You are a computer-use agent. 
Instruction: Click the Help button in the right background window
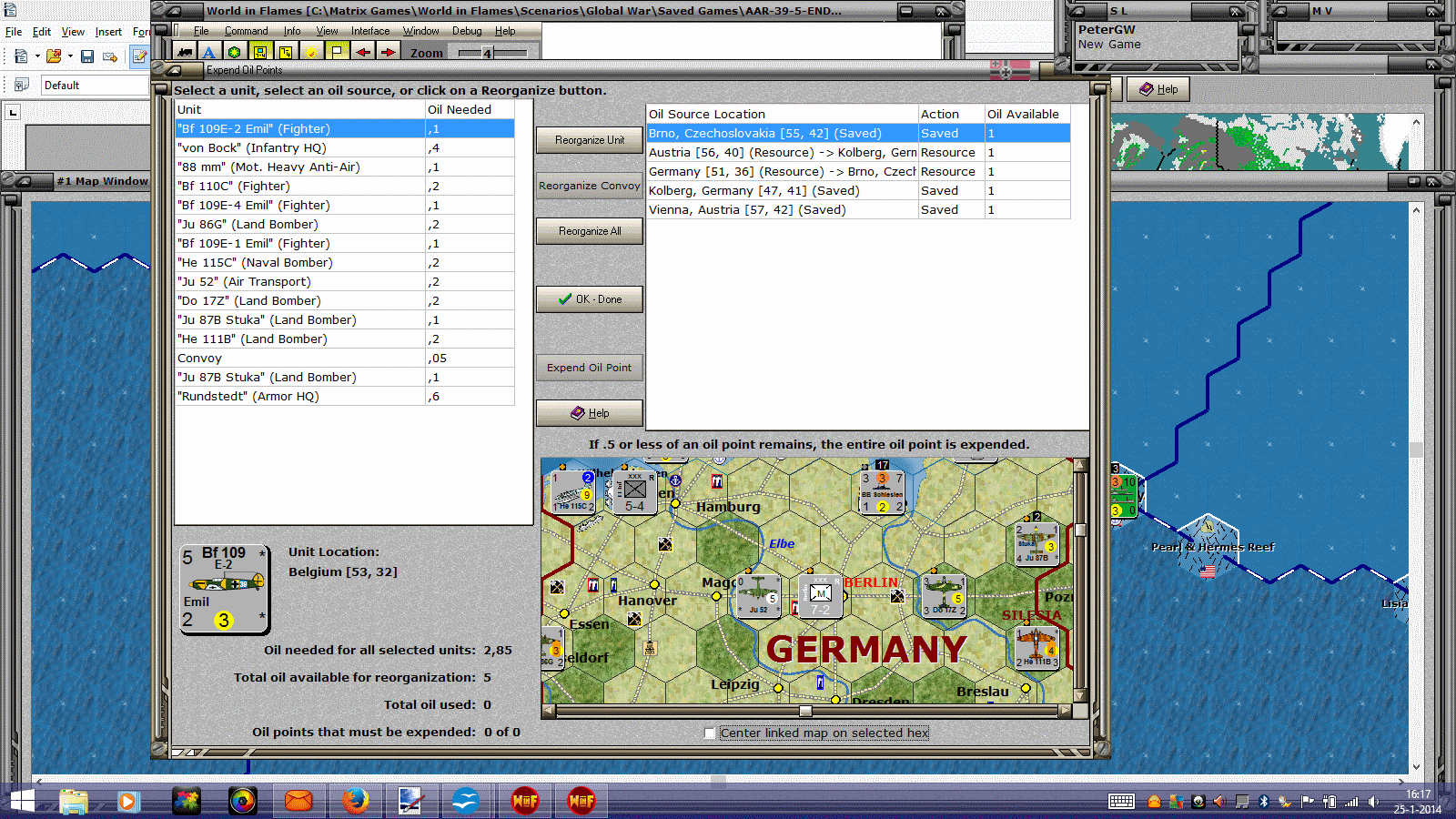click(1158, 89)
